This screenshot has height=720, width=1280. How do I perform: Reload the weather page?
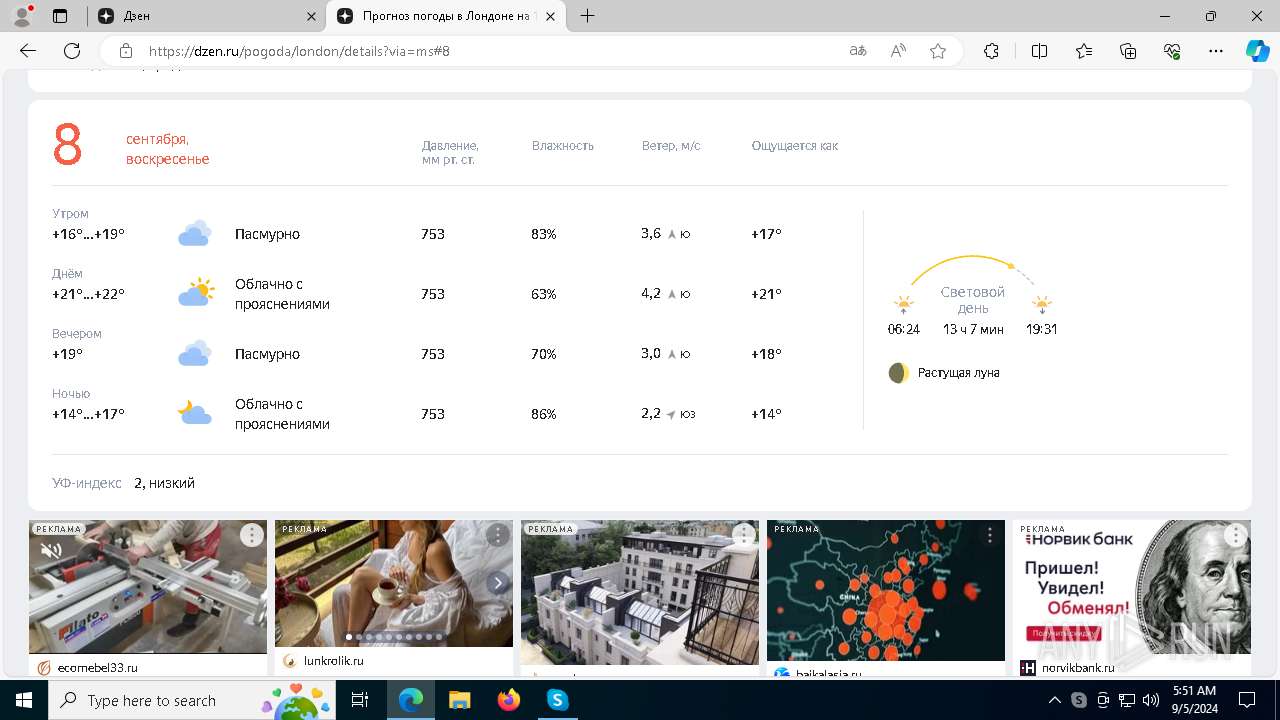tap(72, 51)
